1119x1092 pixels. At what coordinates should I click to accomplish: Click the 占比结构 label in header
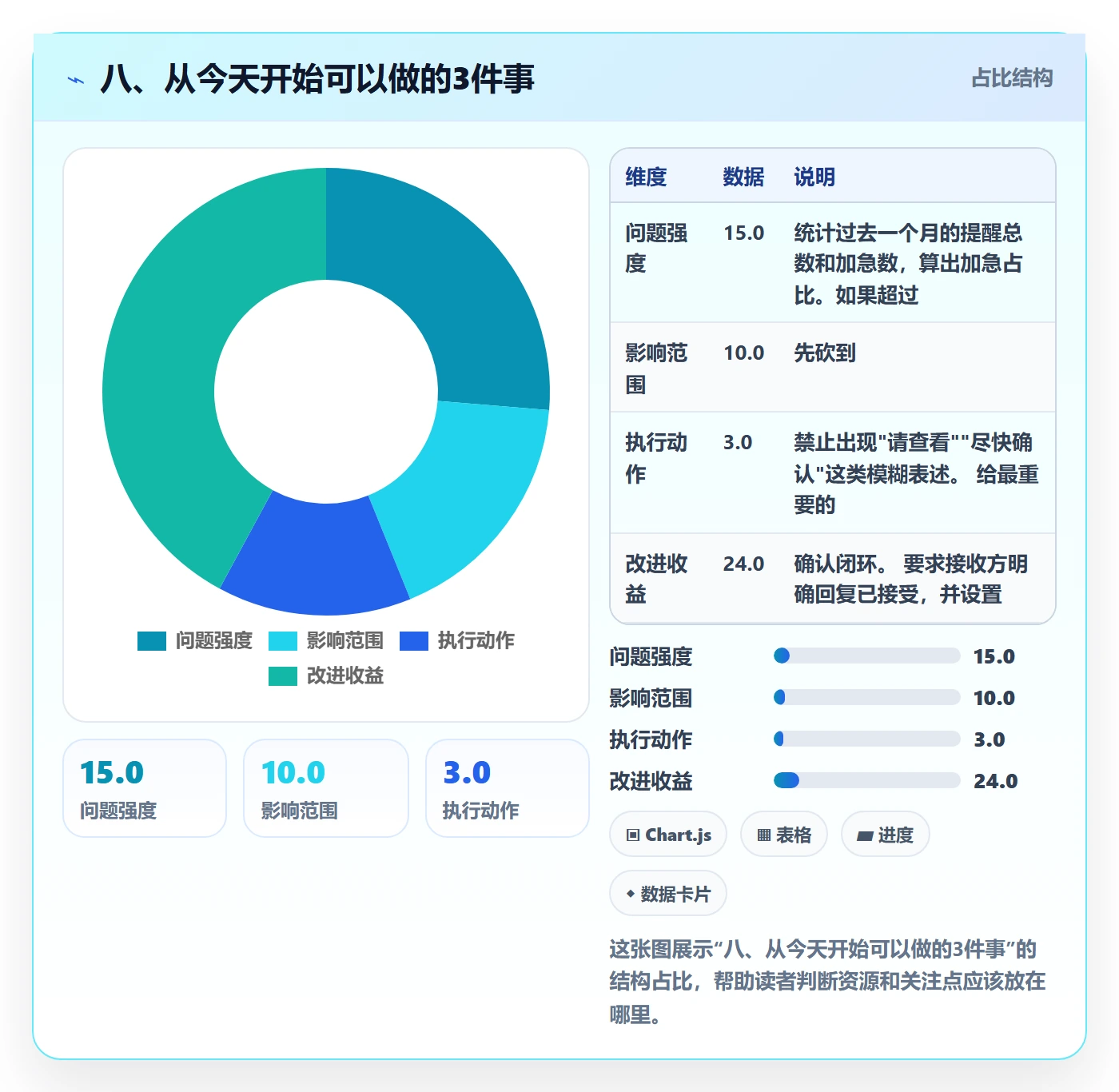click(1012, 78)
